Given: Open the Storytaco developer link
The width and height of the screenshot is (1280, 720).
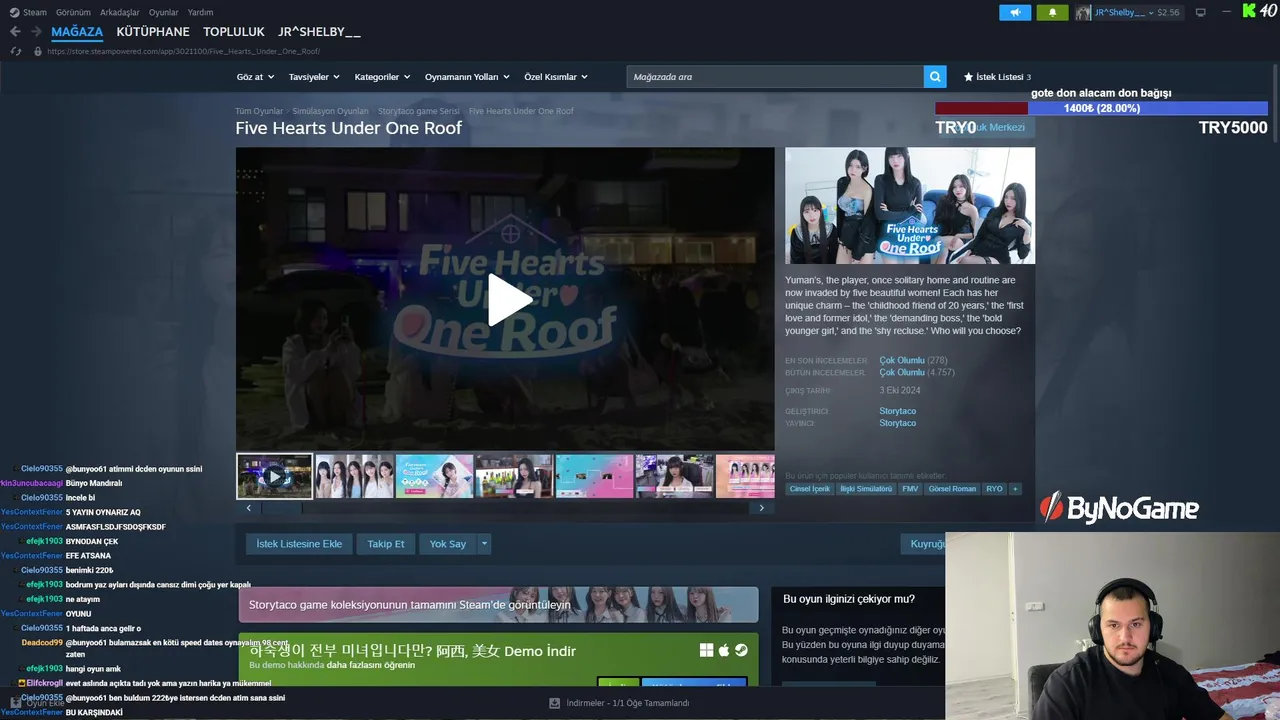Looking at the screenshot, I should tap(897, 411).
